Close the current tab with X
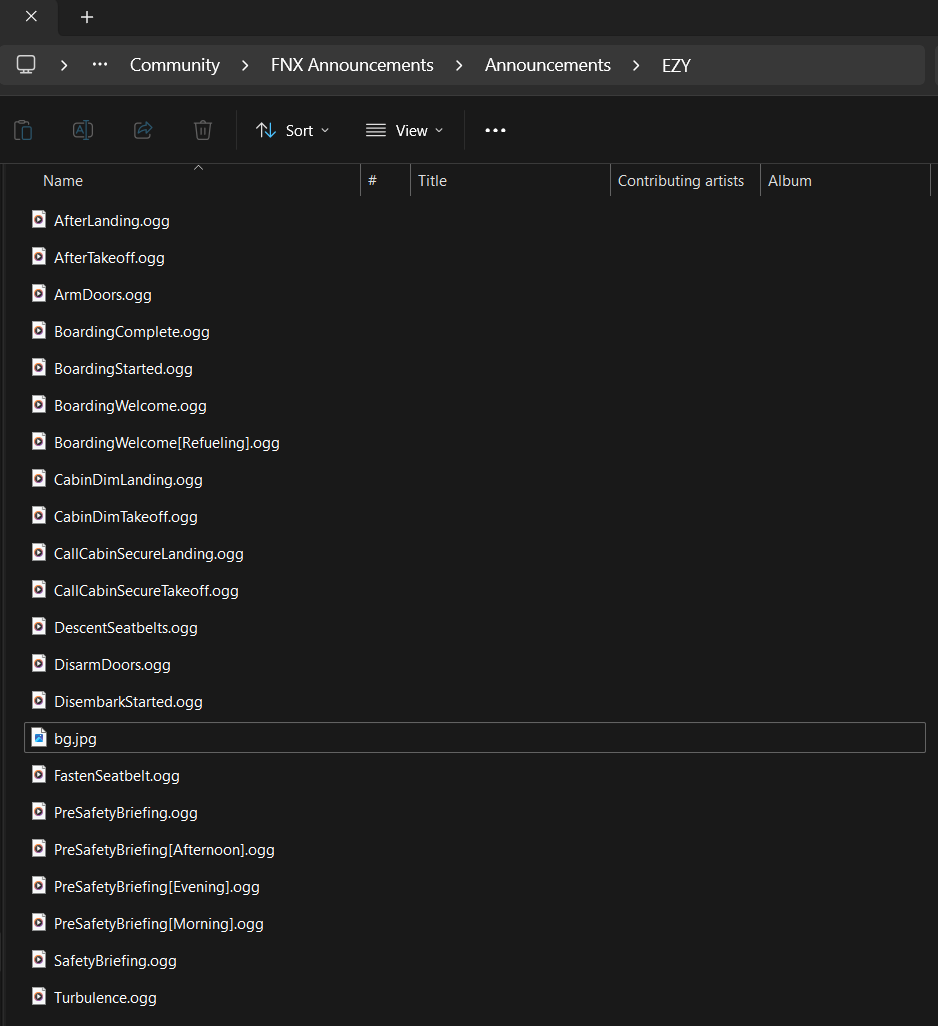Image resolution: width=938 pixels, height=1026 pixels. [x=31, y=16]
